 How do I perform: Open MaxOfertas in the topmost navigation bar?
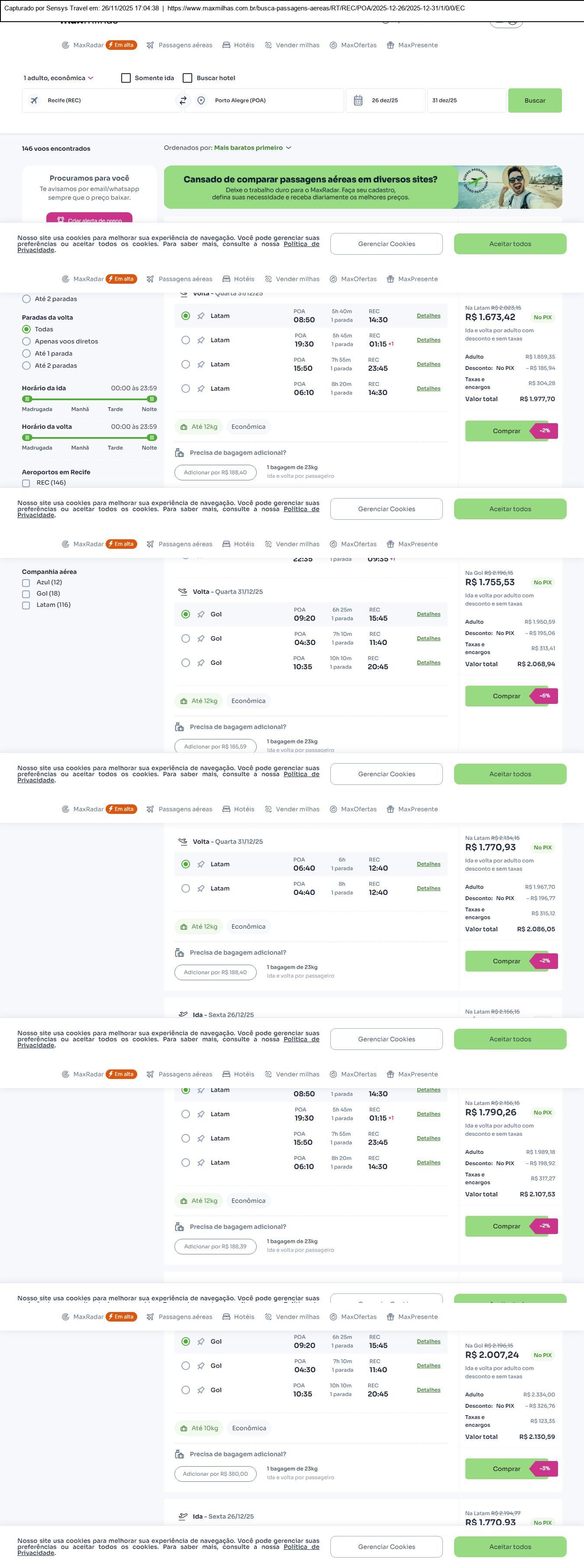pyautogui.click(x=353, y=45)
